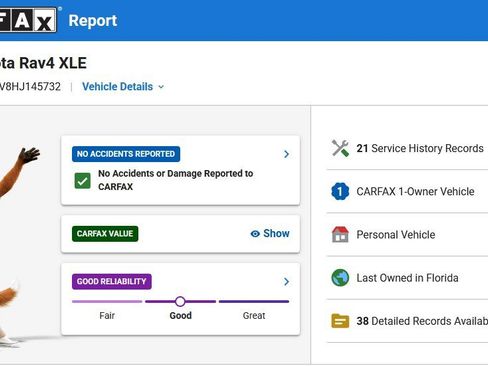Screen dimensions: 488x366
Task: Click the 'Fair' reliability label
Action: [107, 315]
